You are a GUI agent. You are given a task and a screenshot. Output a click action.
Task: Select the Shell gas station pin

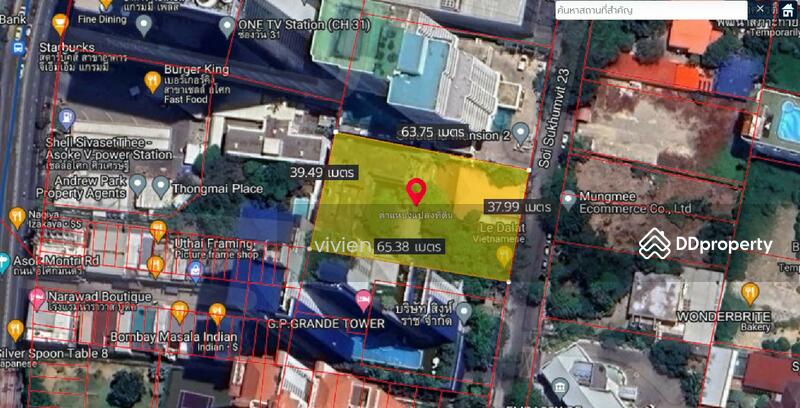[x=66, y=118]
